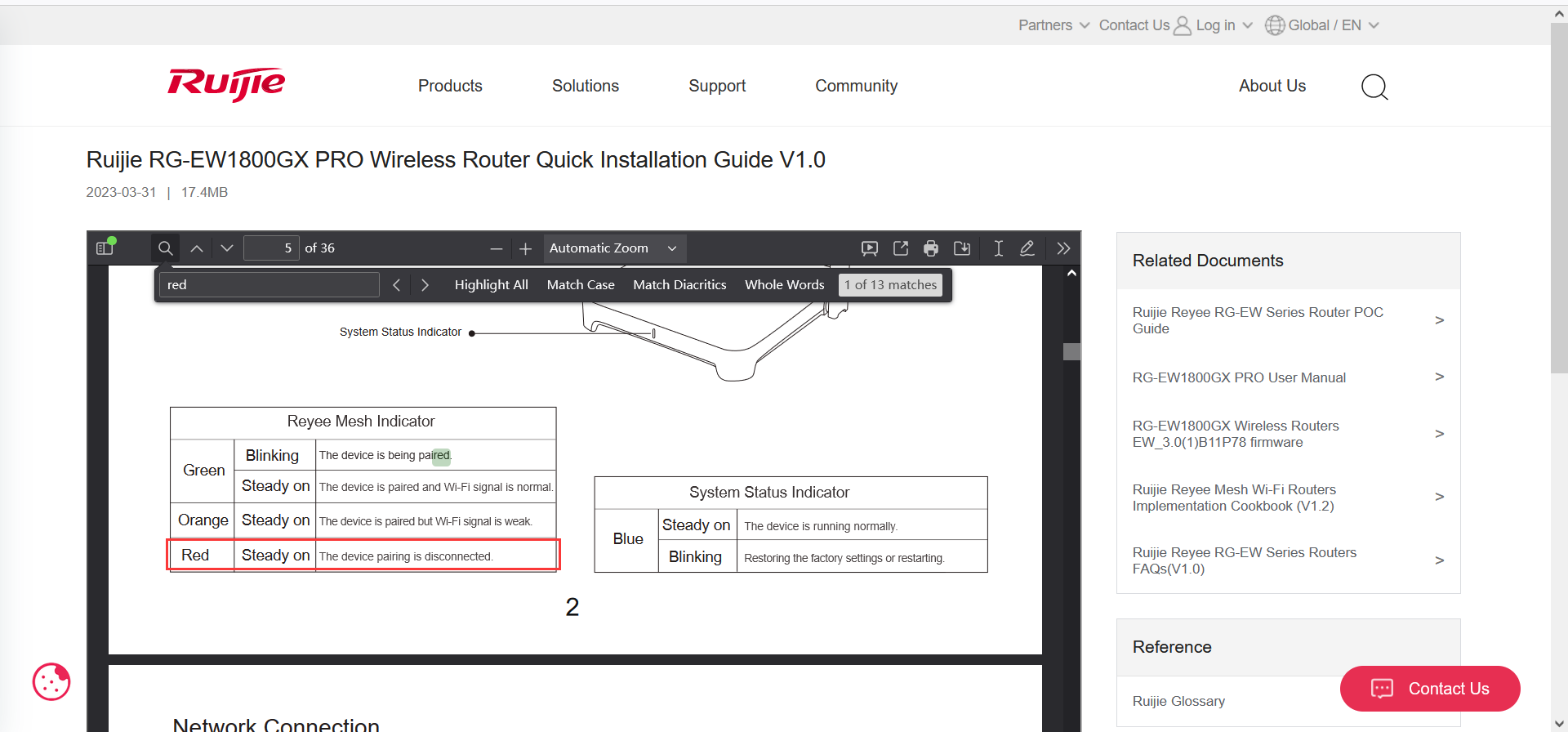Open RG-EW Series Routers FAQs(V1.0) link
This screenshot has height=732, width=1568.
[1245, 560]
